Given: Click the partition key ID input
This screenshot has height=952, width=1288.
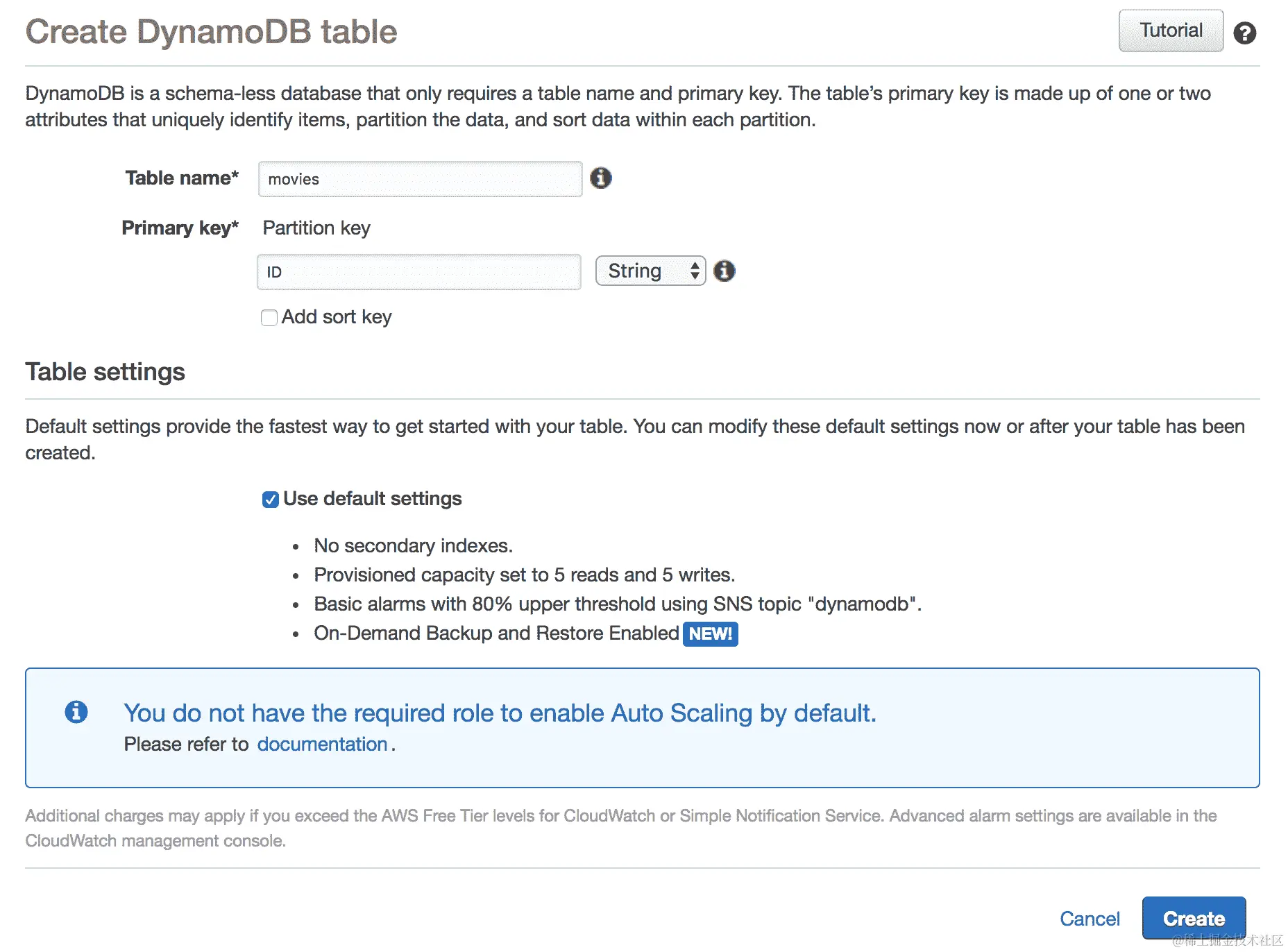Looking at the screenshot, I should [x=419, y=272].
